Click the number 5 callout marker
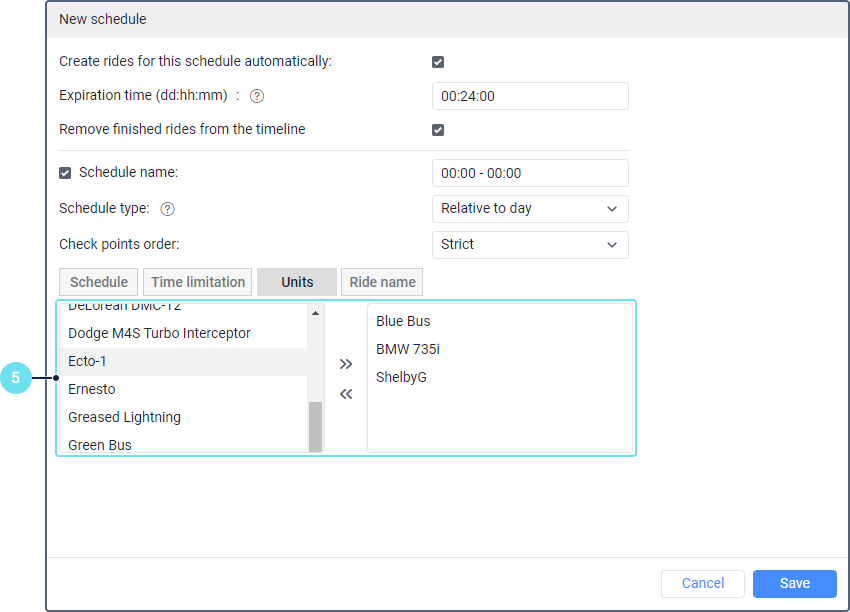The height and width of the screenshot is (612, 850). (17, 378)
